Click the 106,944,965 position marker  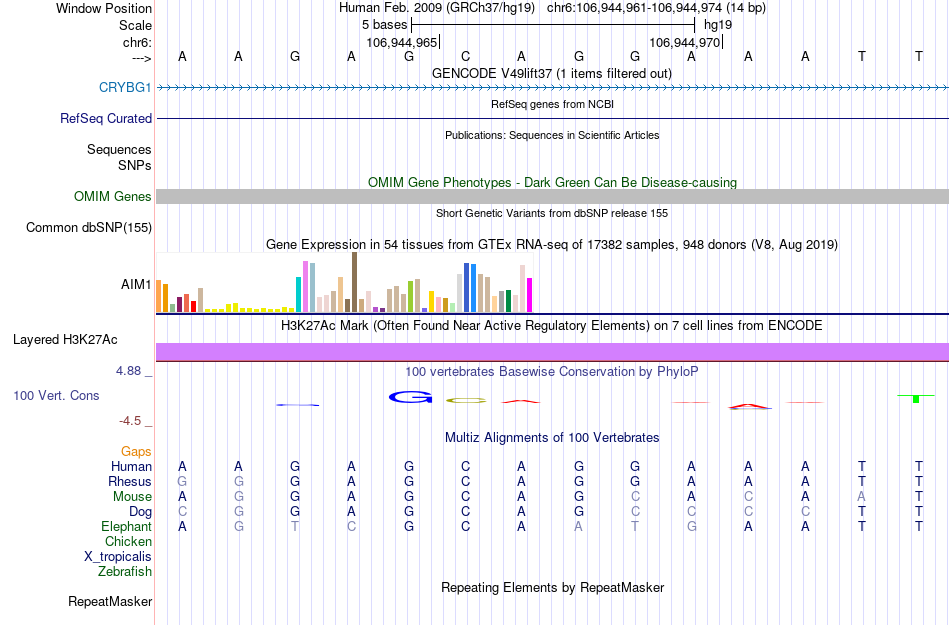[x=402, y=42]
